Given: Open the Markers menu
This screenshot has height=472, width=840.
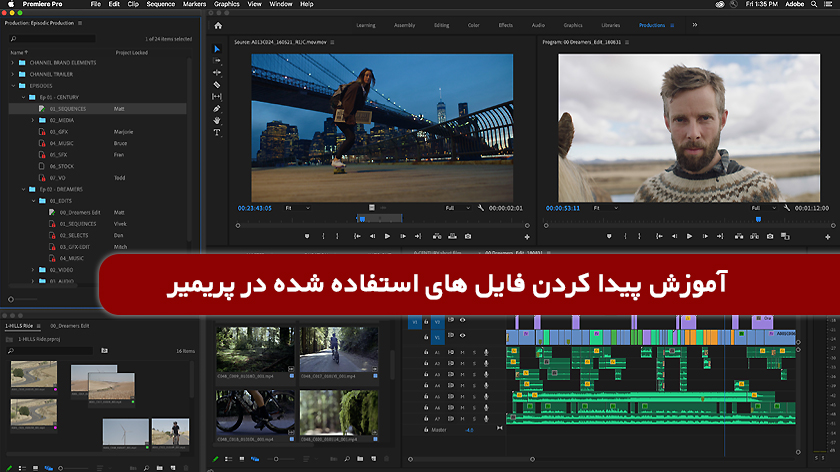Looking at the screenshot, I should [194, 4].
